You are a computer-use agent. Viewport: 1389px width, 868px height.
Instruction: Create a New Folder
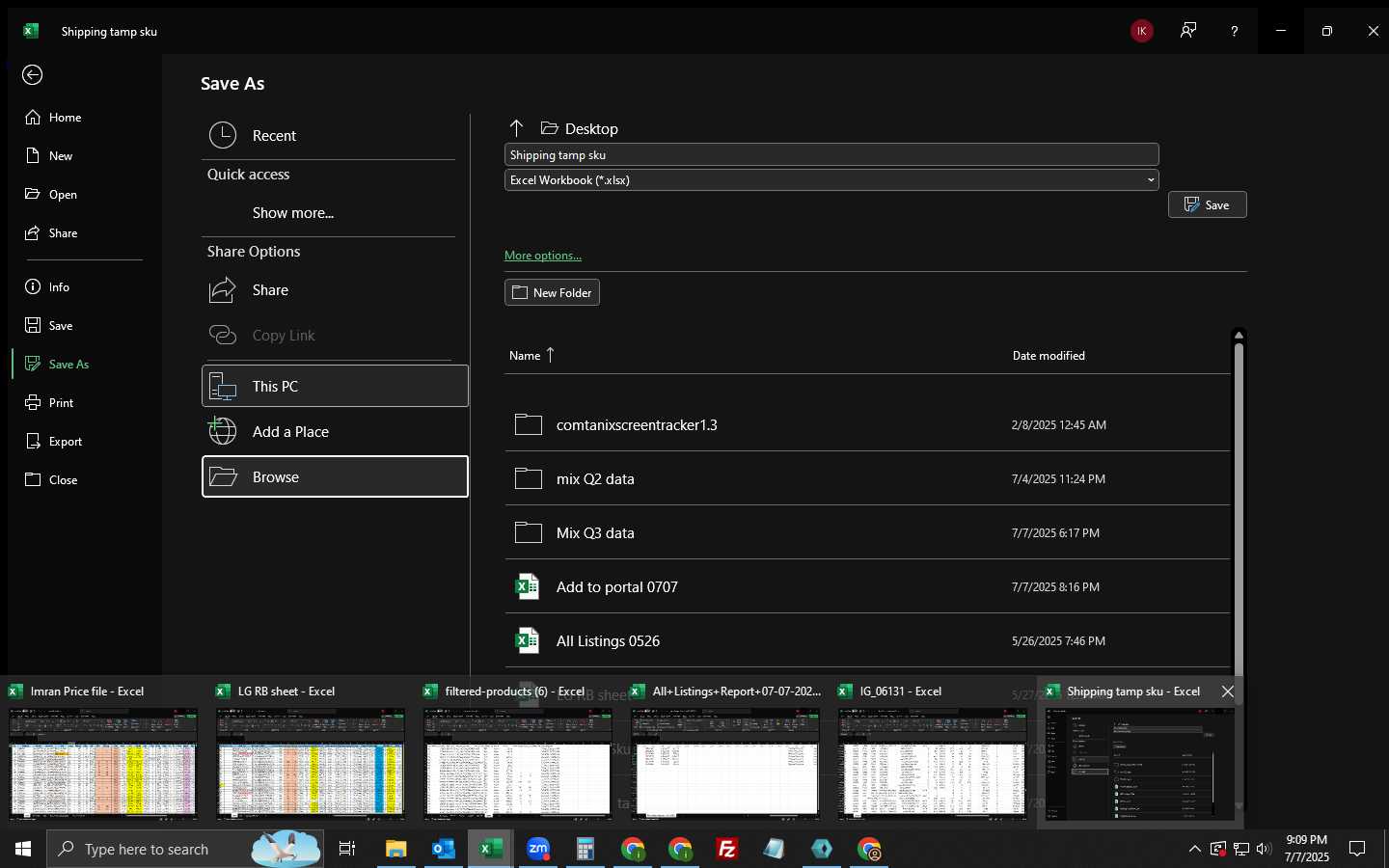click(x=552, y=292)
